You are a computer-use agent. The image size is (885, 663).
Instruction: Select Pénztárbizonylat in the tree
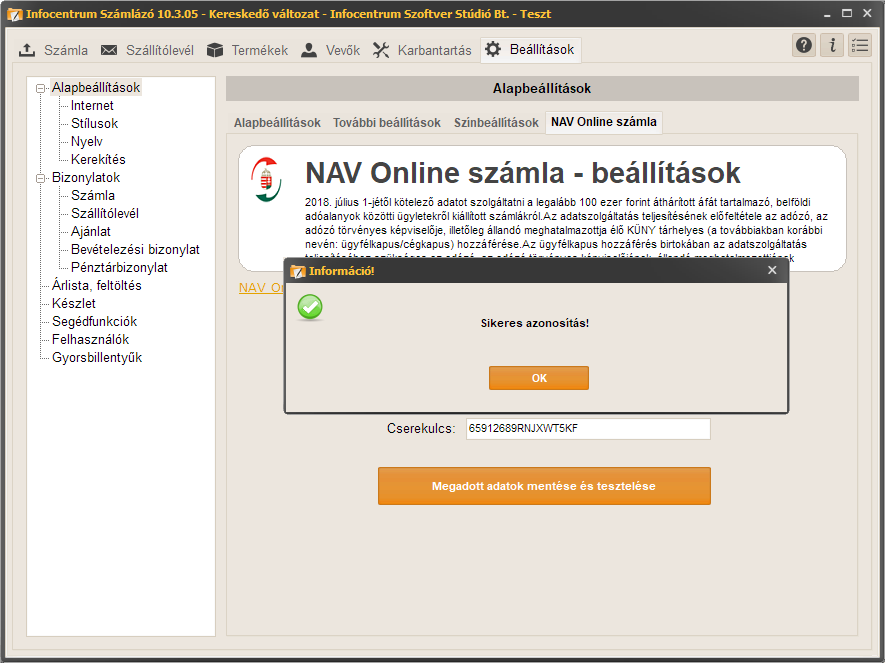pos(119,268)
